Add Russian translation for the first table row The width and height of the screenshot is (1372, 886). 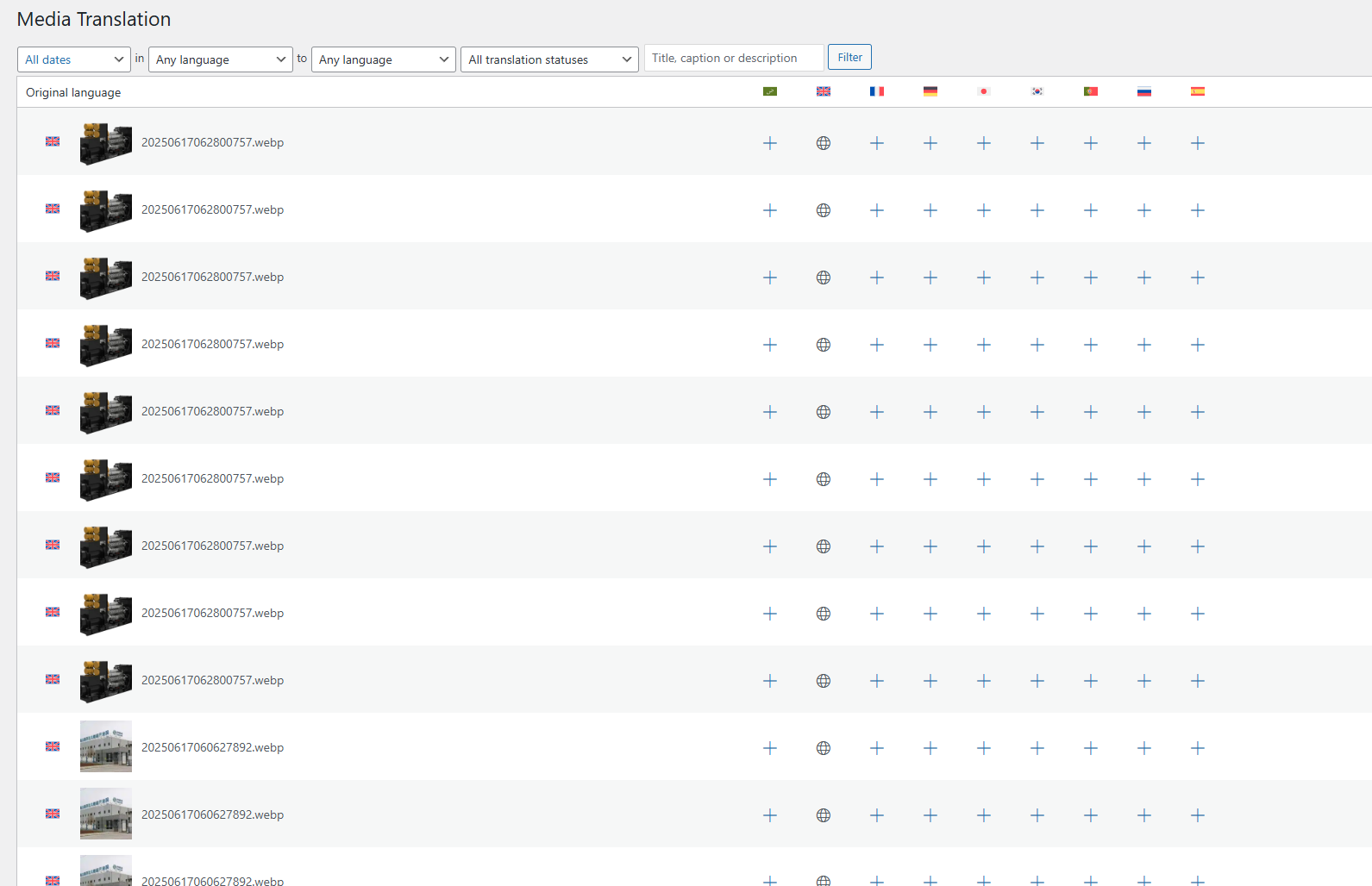tap(1144, 143)
